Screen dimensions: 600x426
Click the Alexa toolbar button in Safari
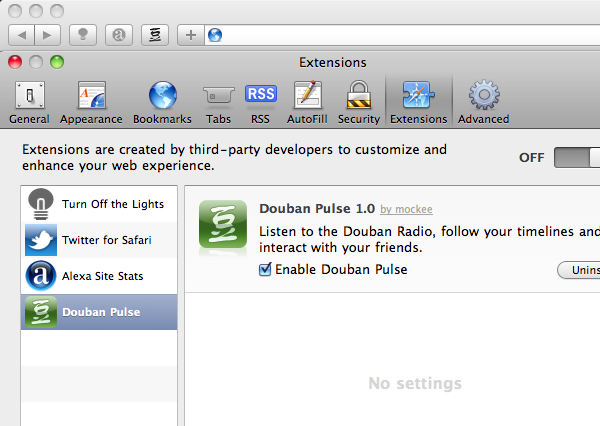tap(119, 35)
